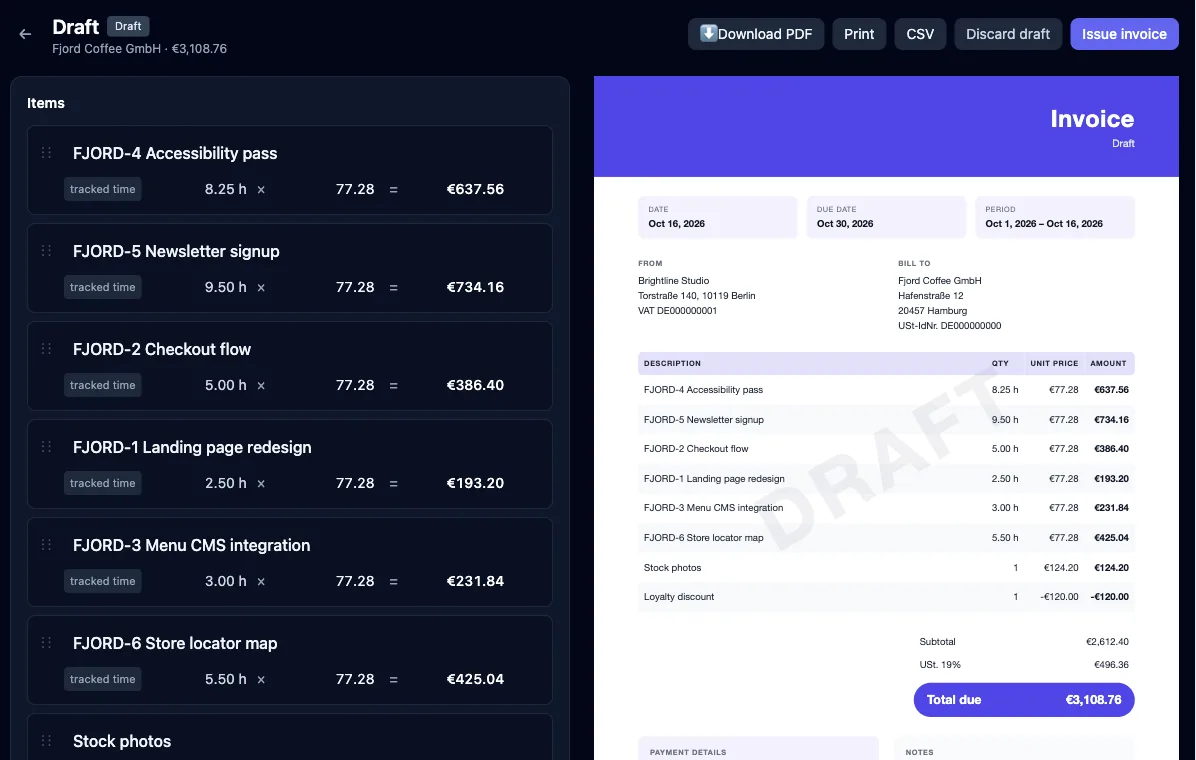This screenshot has height=760, width=1196.
Task: Click Discard draft
Action: point(1008,34)
